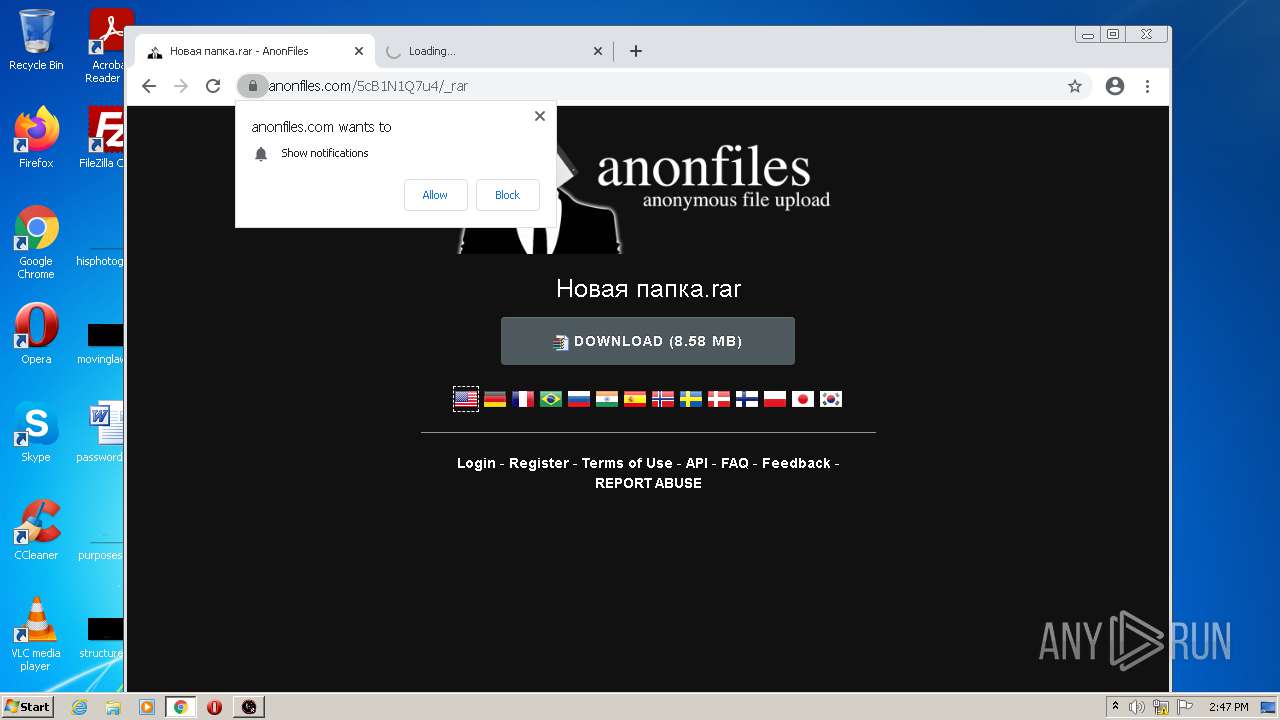Open a new tab with plus

(636, 51)
